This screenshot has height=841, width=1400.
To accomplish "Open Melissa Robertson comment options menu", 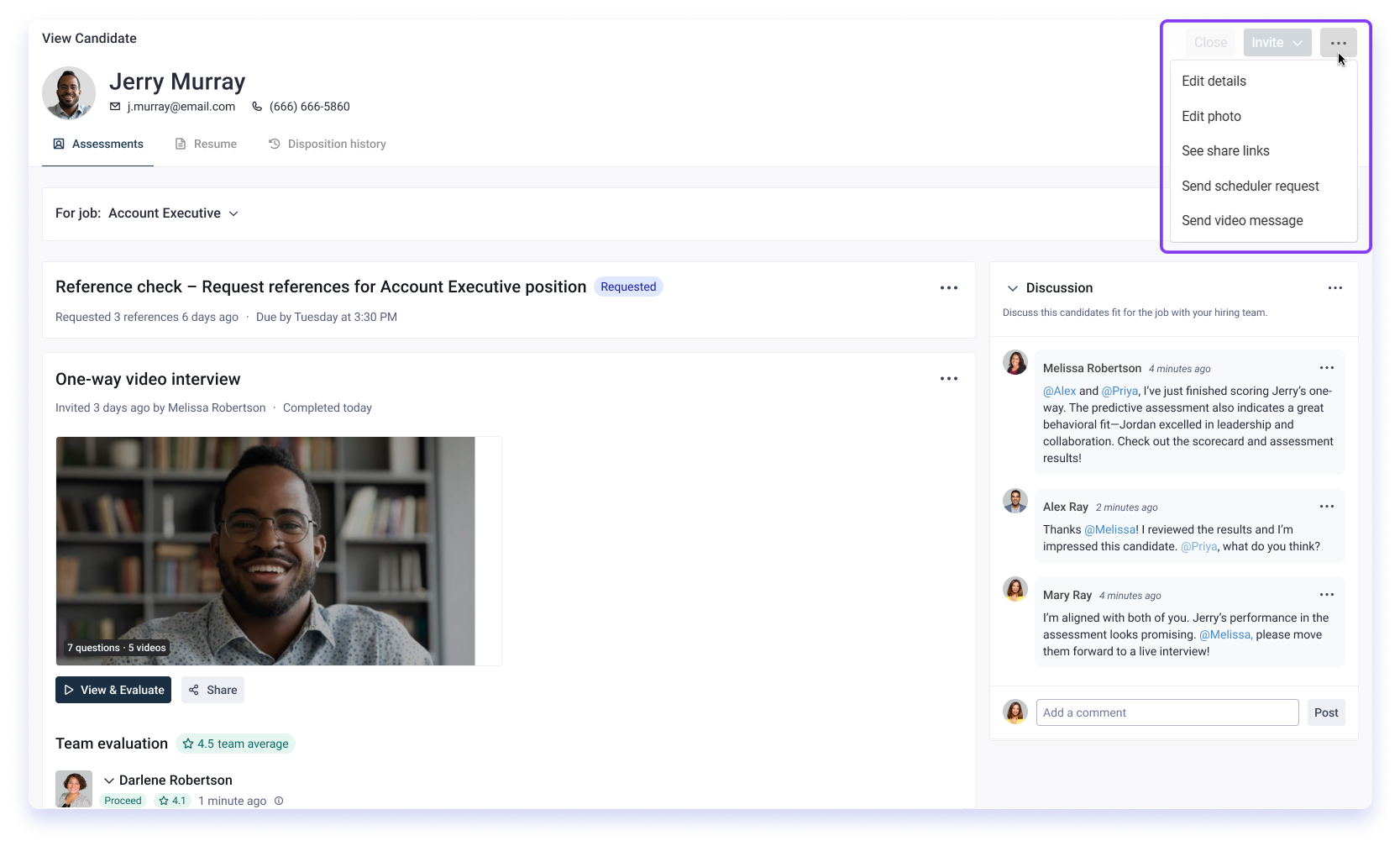I will point(1327,368).
